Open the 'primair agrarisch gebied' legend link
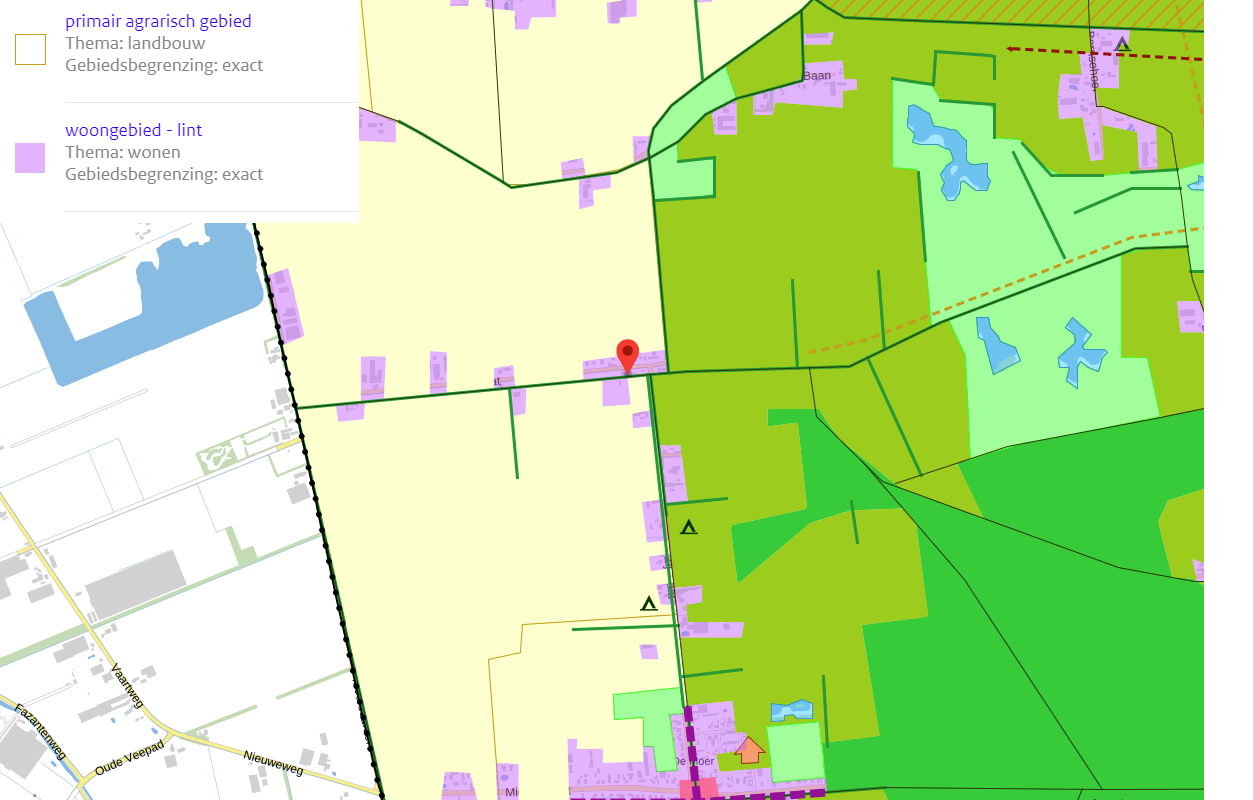The height and width of the screenshot is (800, 1253). [158, 21]
